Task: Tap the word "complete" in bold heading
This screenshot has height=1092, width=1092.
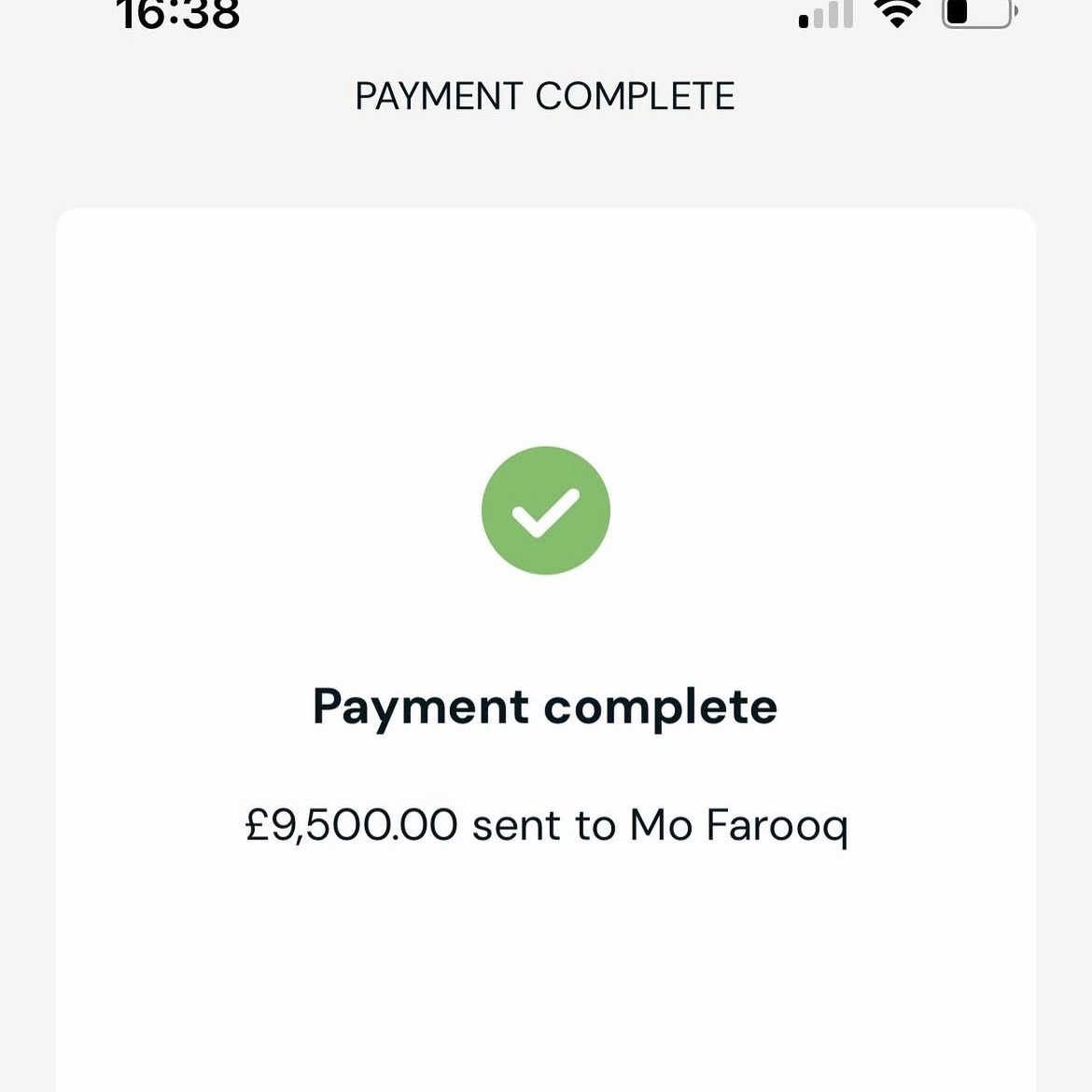Action: pos(661,707)
